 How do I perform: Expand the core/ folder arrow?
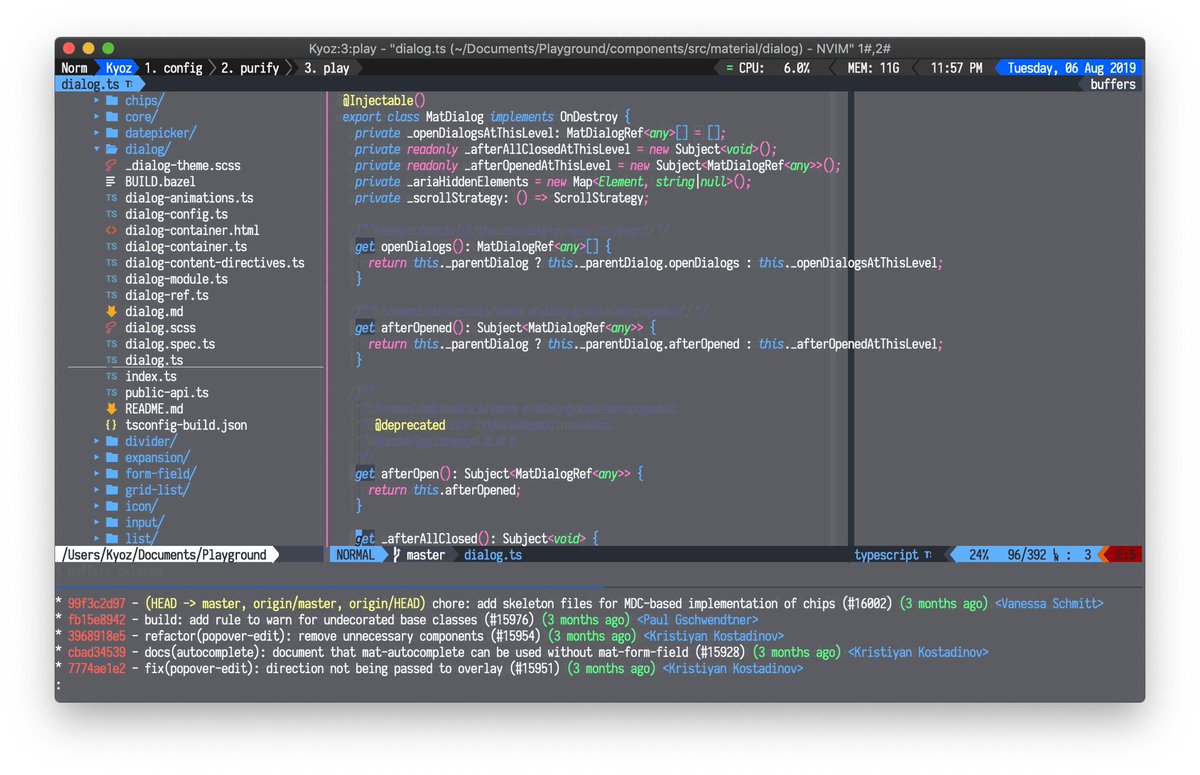pyautogui.click(x=97, y=117)
